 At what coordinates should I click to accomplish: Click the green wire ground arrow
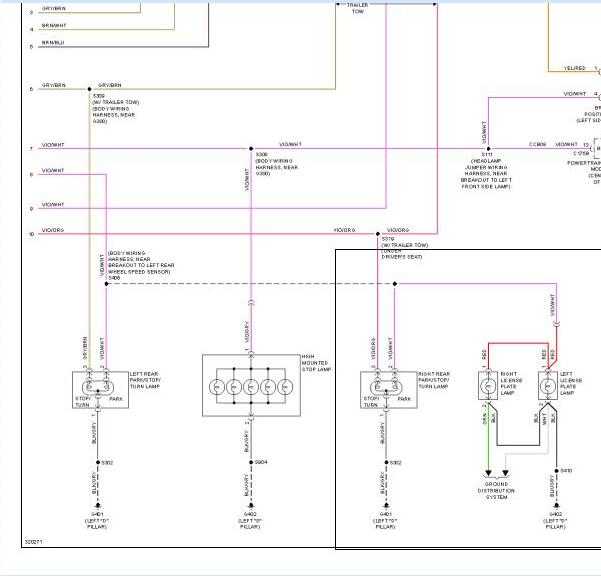488,473
